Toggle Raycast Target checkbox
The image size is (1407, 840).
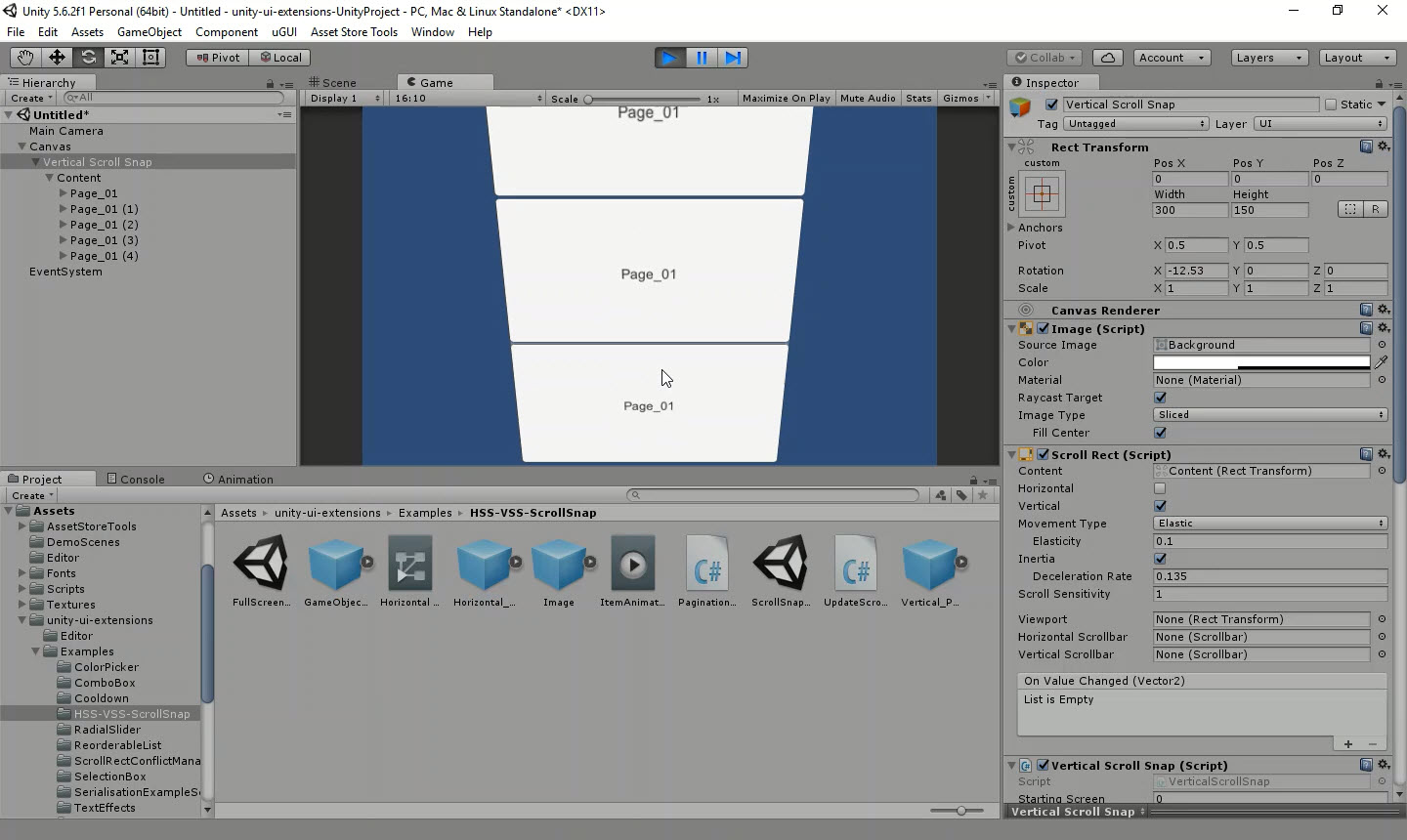tap(1160, 398)
